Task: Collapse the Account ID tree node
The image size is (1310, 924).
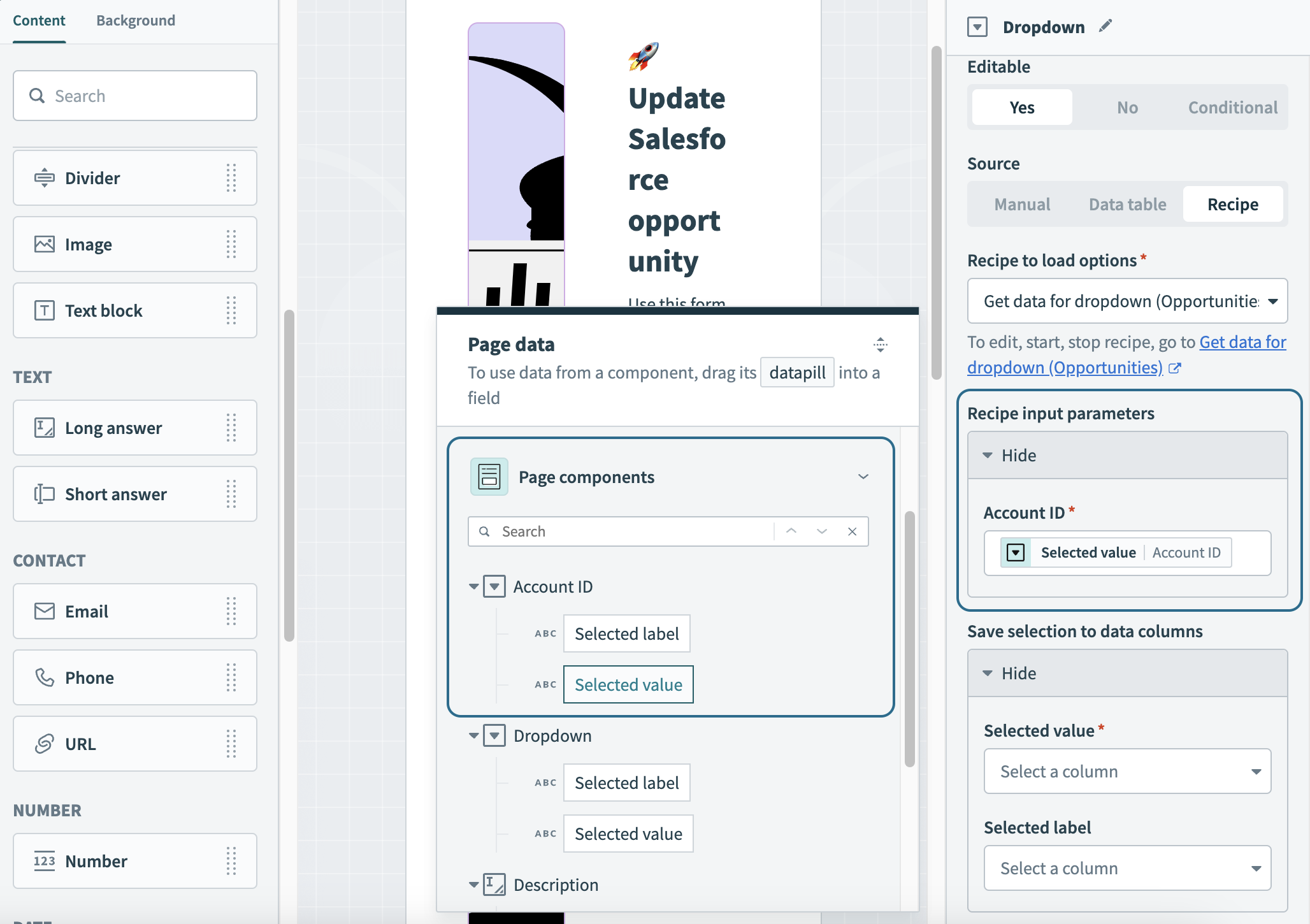Action: 473,586
